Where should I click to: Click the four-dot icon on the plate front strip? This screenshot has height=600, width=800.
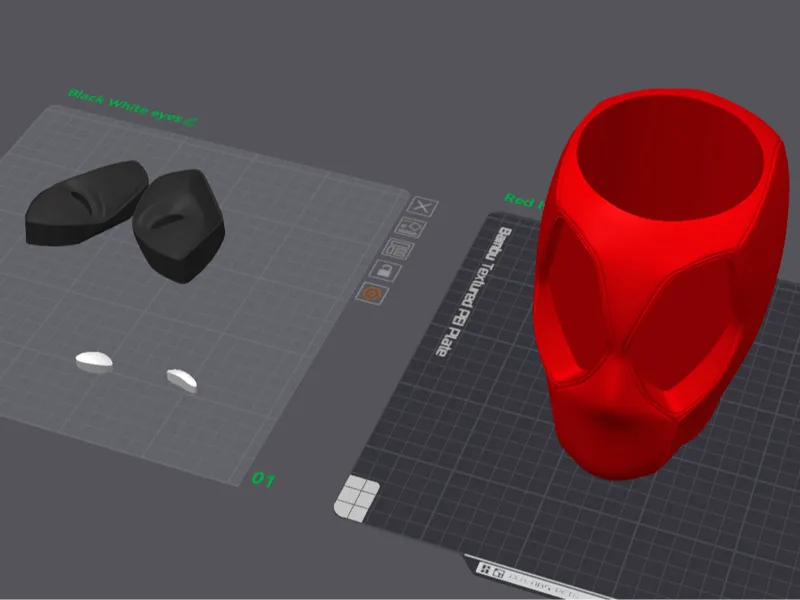485,570
